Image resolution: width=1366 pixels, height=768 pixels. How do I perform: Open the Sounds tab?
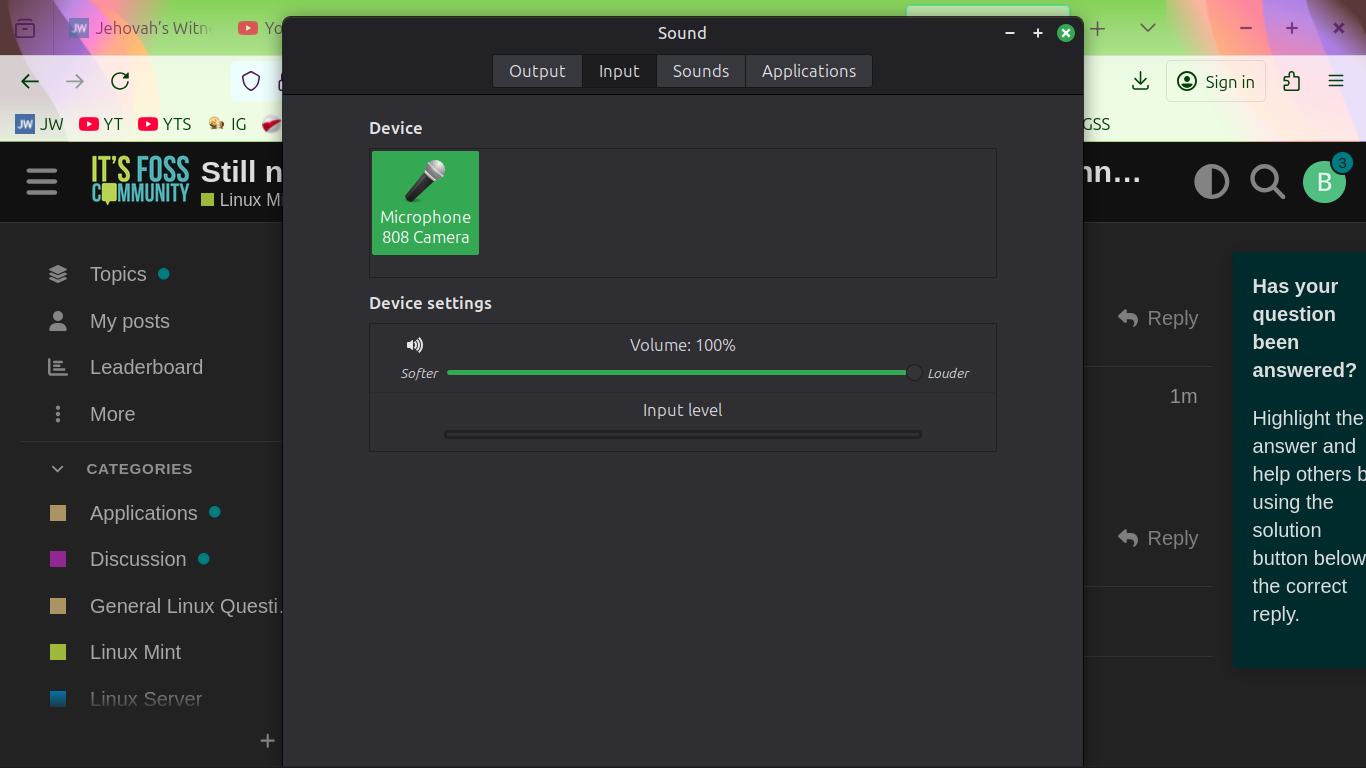tap(700, 71)
